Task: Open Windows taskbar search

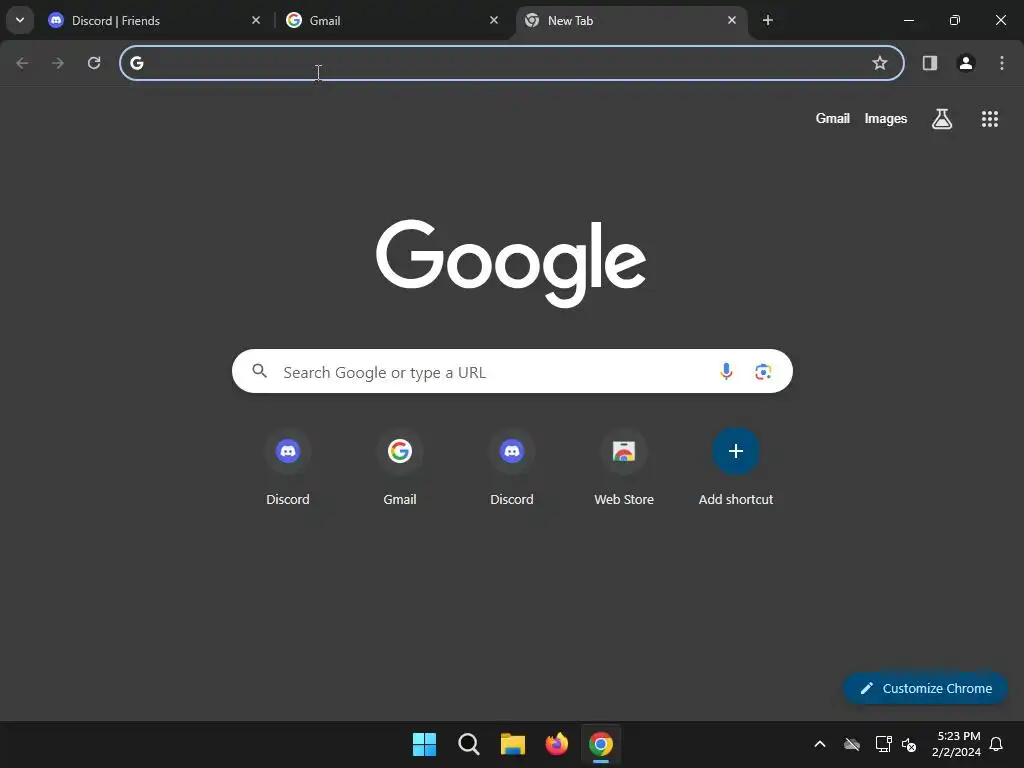Action: (469, 744)
